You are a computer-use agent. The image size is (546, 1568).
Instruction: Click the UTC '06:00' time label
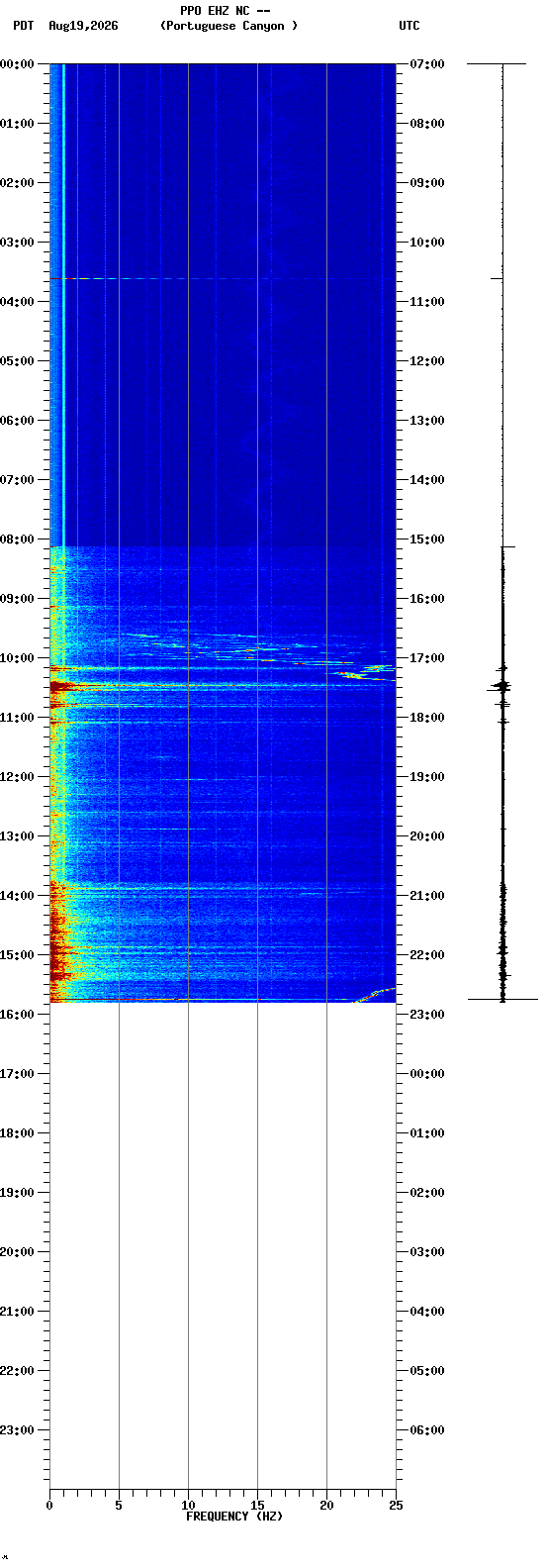(426, 1430)
